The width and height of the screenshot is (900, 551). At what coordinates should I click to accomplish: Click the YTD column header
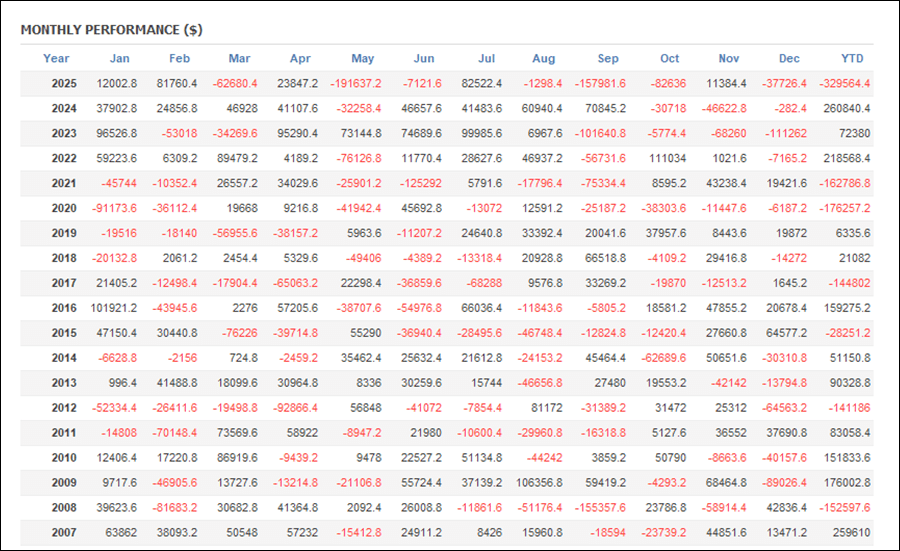[852, 58]
